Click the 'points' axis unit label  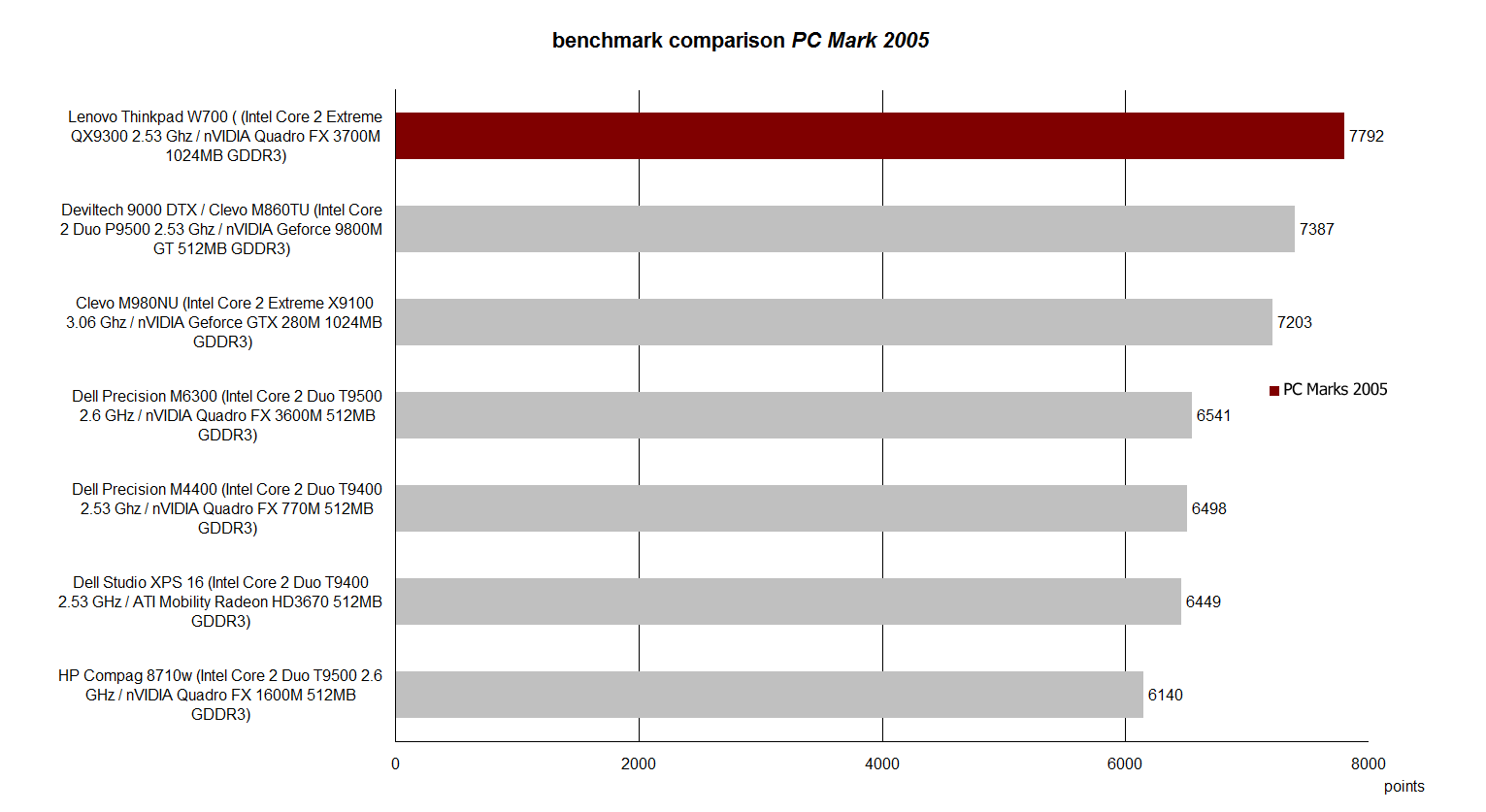1404,787
